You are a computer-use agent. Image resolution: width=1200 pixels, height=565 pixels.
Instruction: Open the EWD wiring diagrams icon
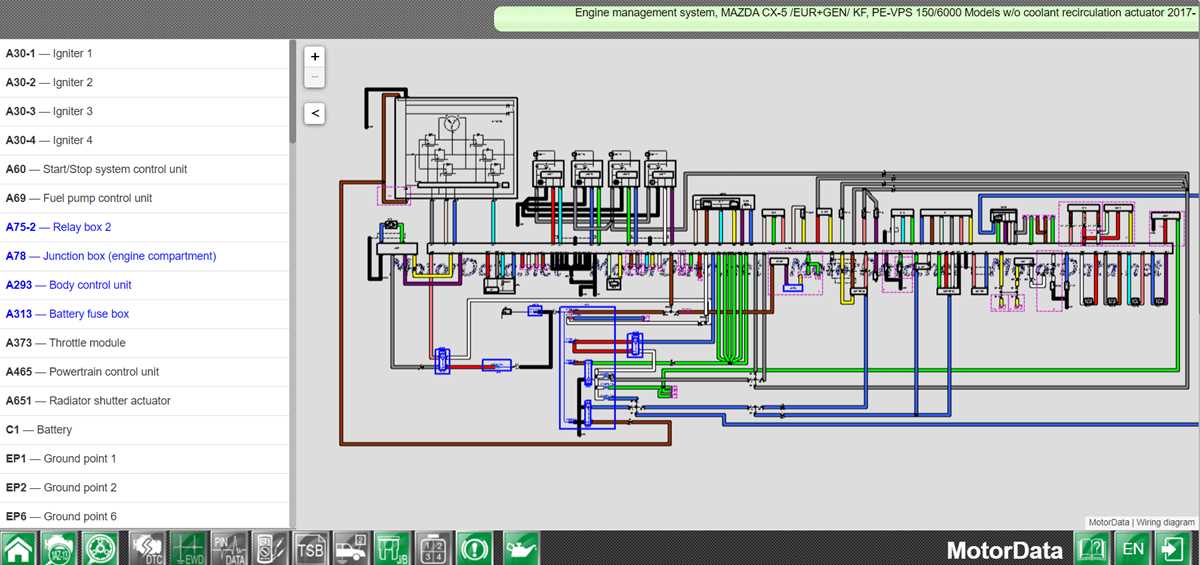188,548
